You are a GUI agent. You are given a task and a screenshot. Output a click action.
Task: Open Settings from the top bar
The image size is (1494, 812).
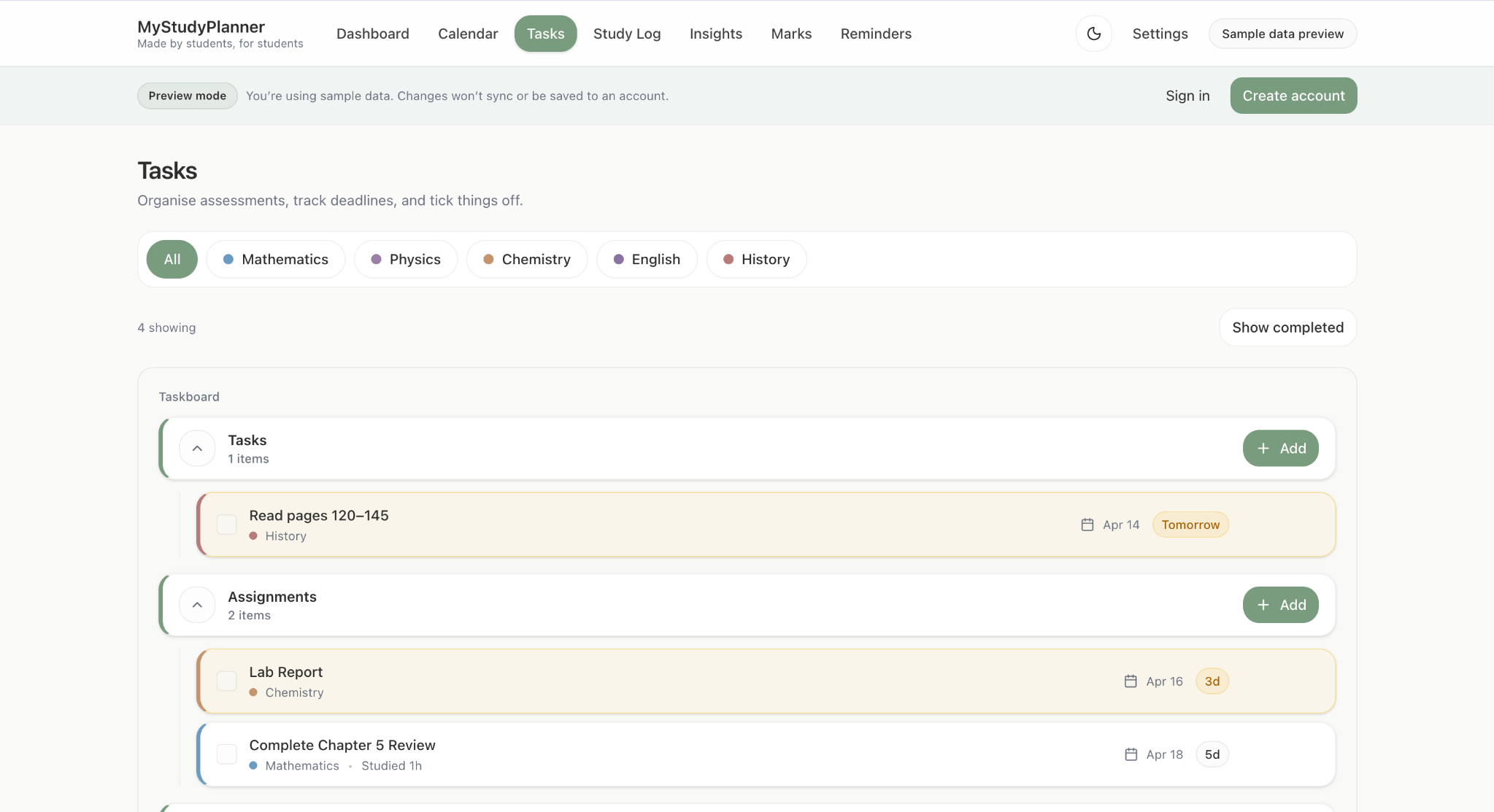click(1160, 34)
